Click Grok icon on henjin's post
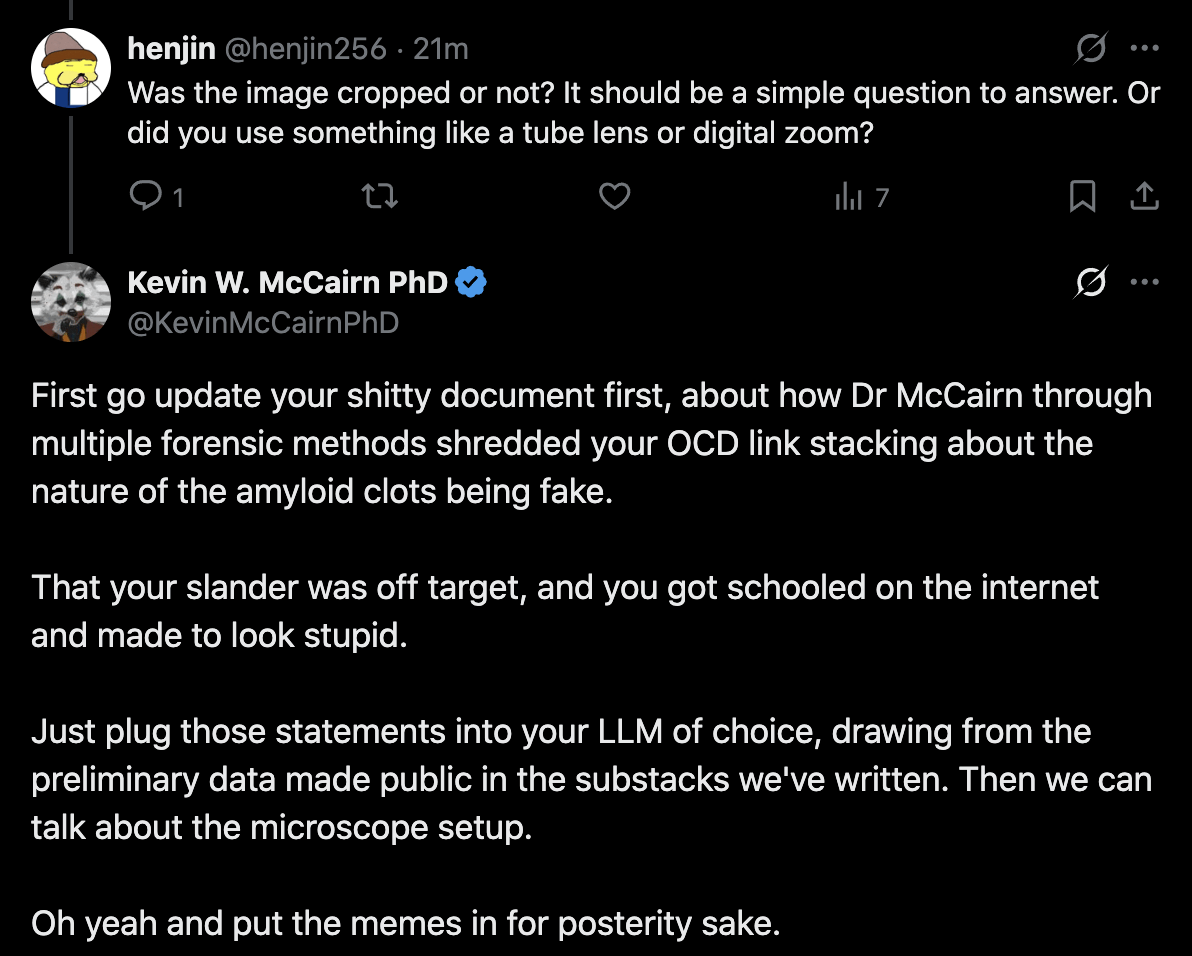This screenshot has width=1192, height=956. [1091, 47]
